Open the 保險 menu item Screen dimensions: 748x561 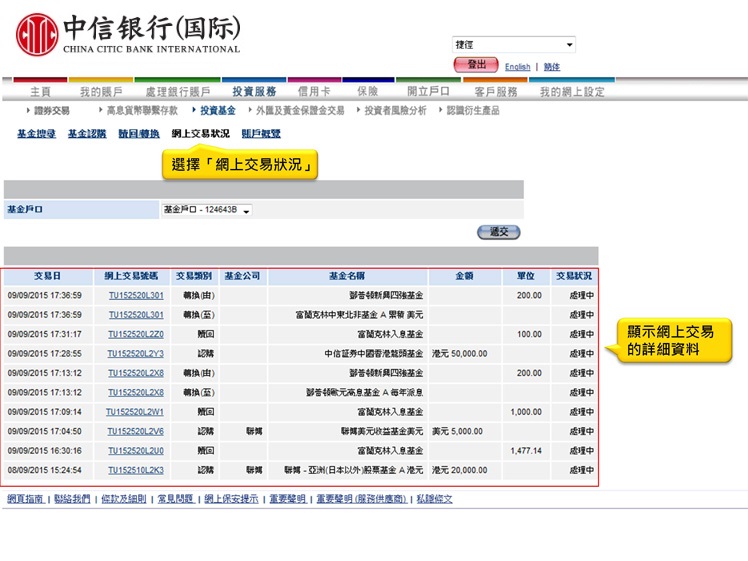(367, 91)
